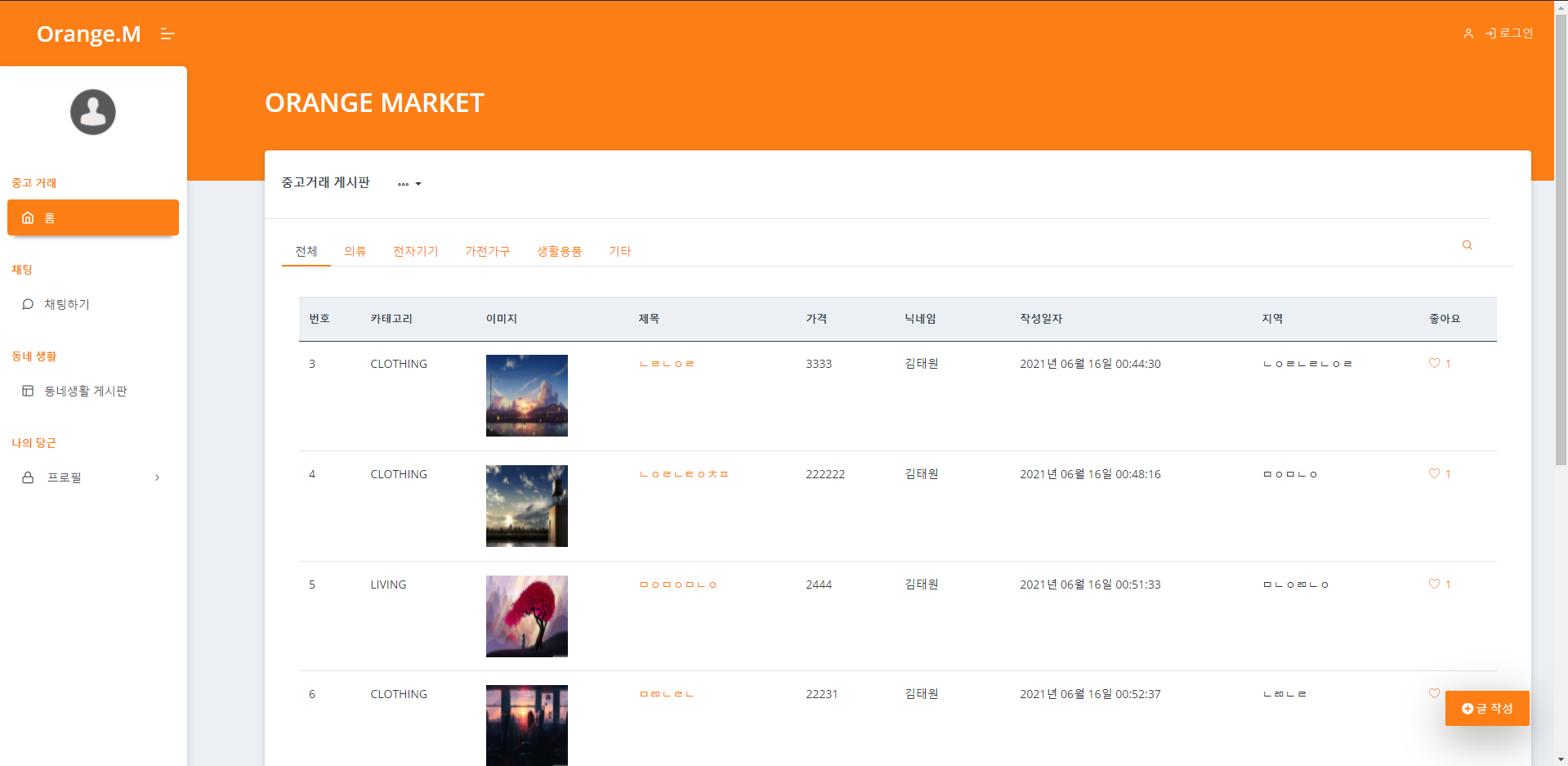This screenshot has height=766, width=1568.
Task: Expand the 프로필 chevron arrow
Action: tap(158, 477)
